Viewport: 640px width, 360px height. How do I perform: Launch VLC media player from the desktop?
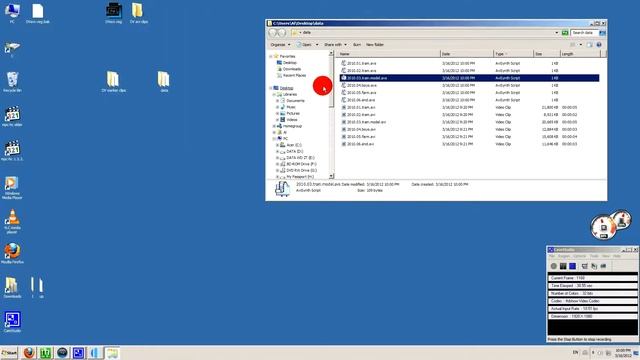pos(12,222)
